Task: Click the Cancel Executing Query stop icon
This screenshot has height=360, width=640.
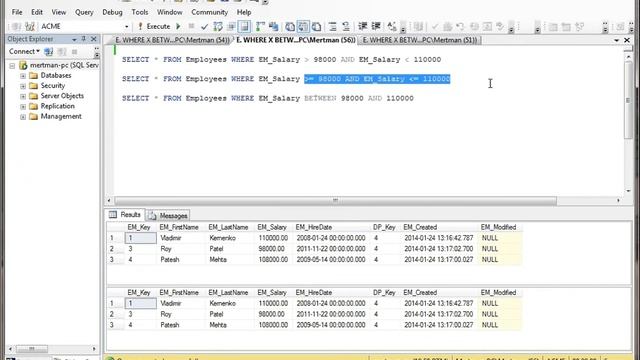Action: tap(191, 27)
